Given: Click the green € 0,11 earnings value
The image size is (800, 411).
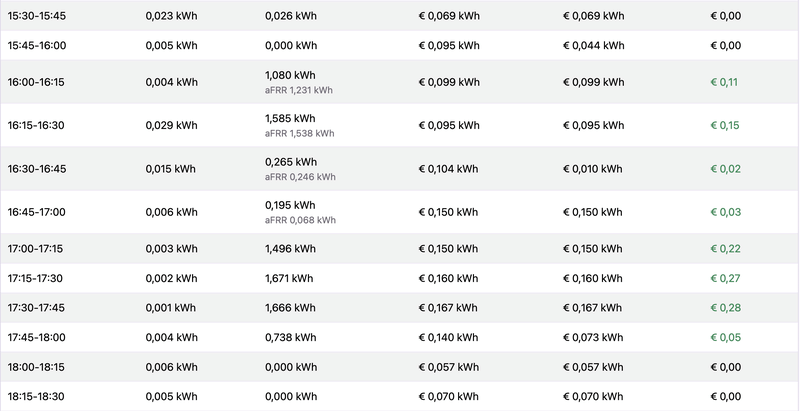Looking at the screenshot, I should click(x=724, y=82).
